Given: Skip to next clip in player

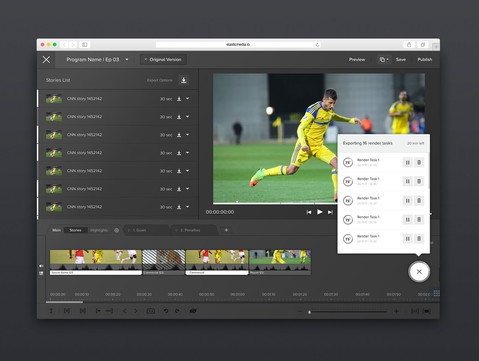Looking at the screenshot, I should click(x=330, y=212).
